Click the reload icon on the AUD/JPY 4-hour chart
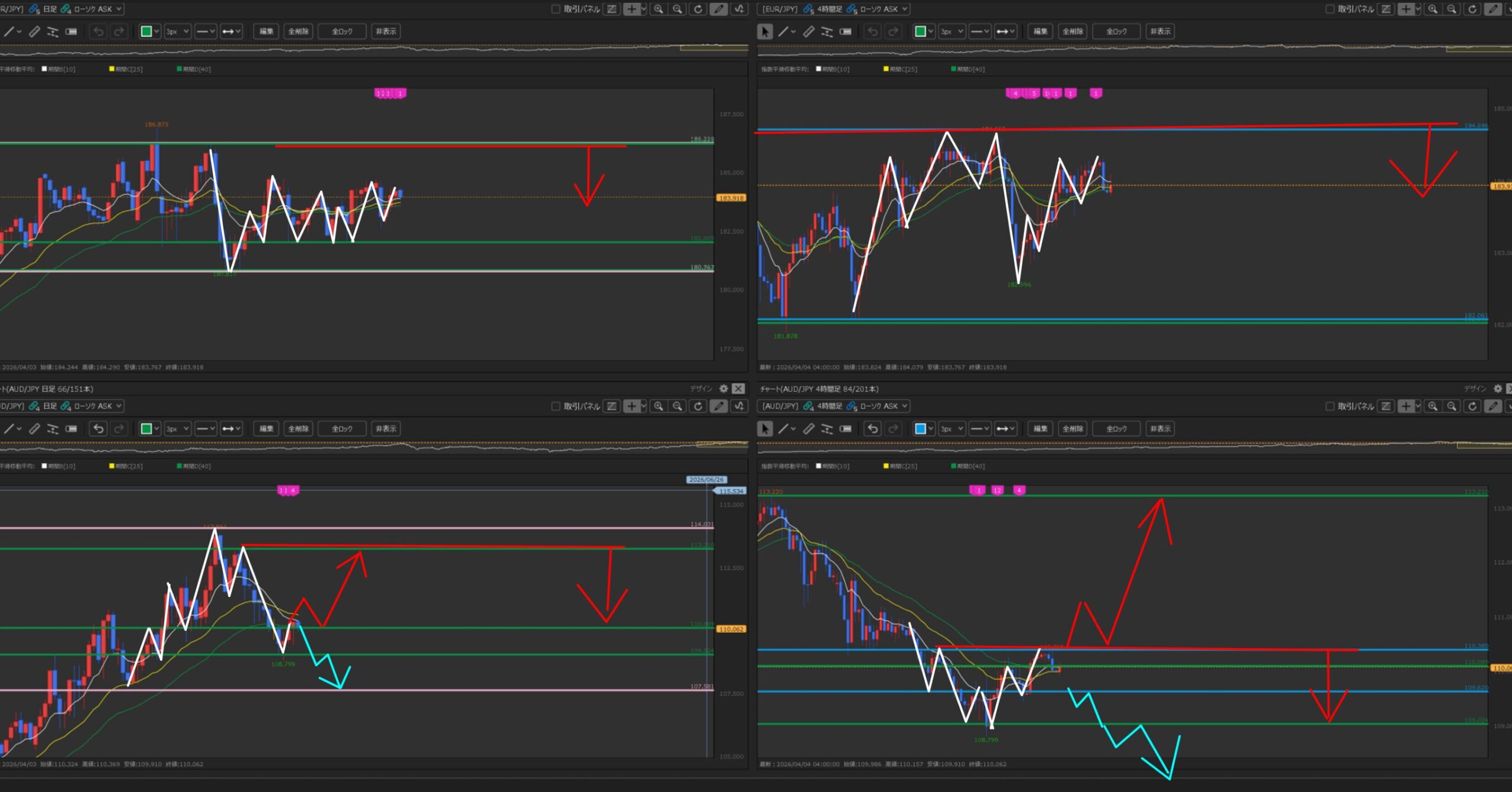1512x792 pixels. click(1472, 406)
